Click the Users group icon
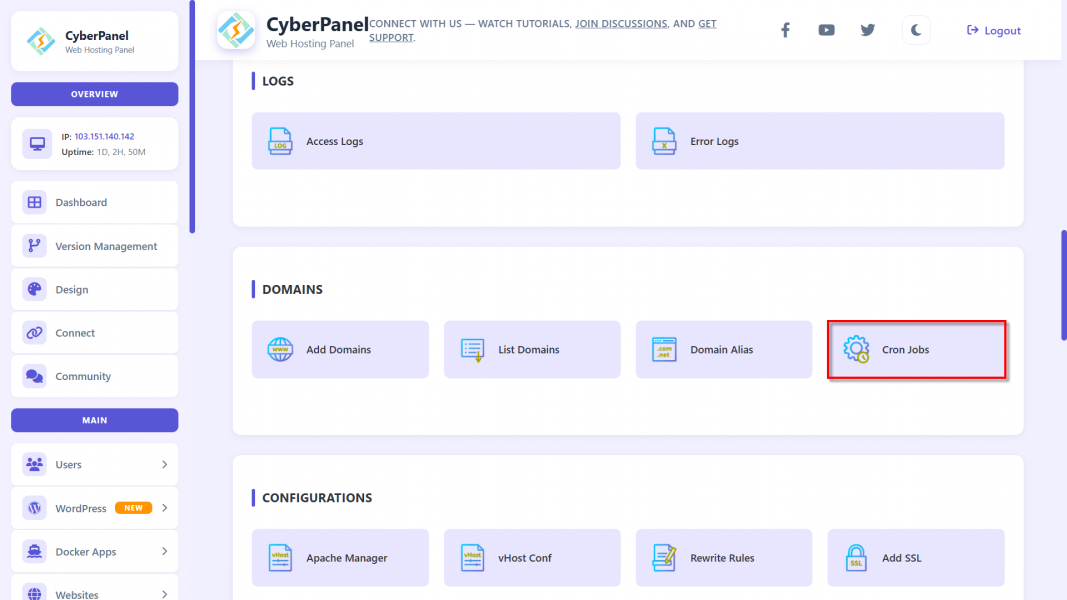The height and width of the screenshot is (600, 1067). click(x=34, y=465)
